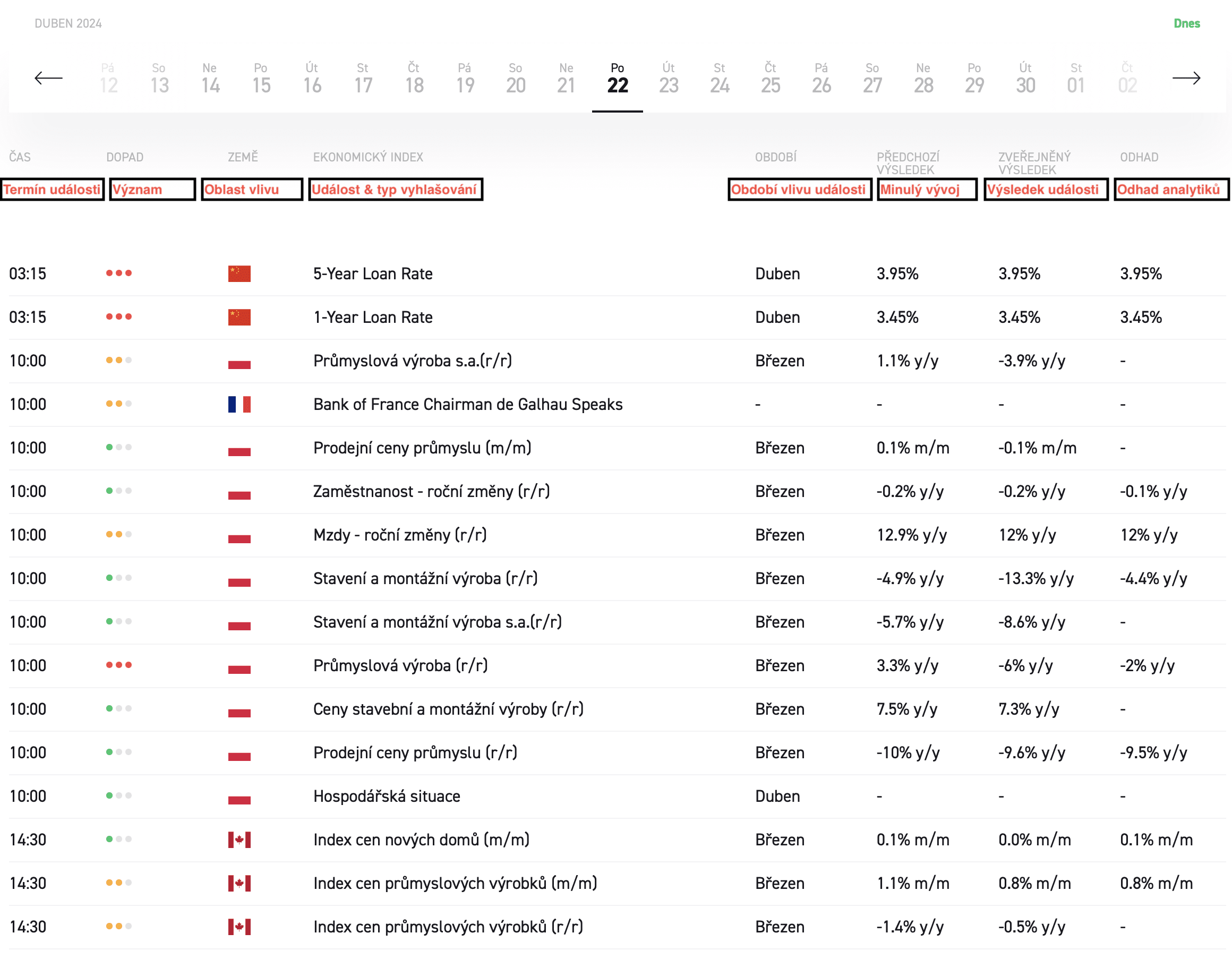Select date St 17
The height and width of the screenshot is (959, 1232).
363,79
